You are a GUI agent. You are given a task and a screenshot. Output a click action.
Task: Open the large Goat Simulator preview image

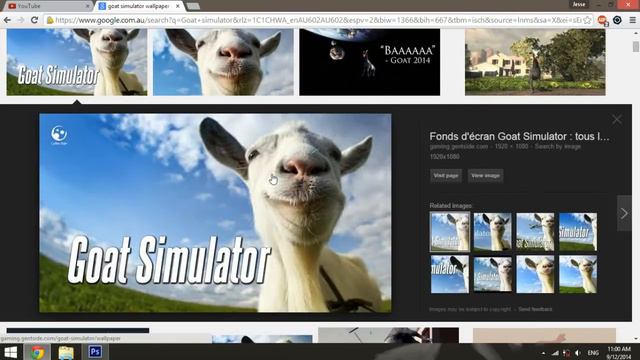(x=215, y=213)
